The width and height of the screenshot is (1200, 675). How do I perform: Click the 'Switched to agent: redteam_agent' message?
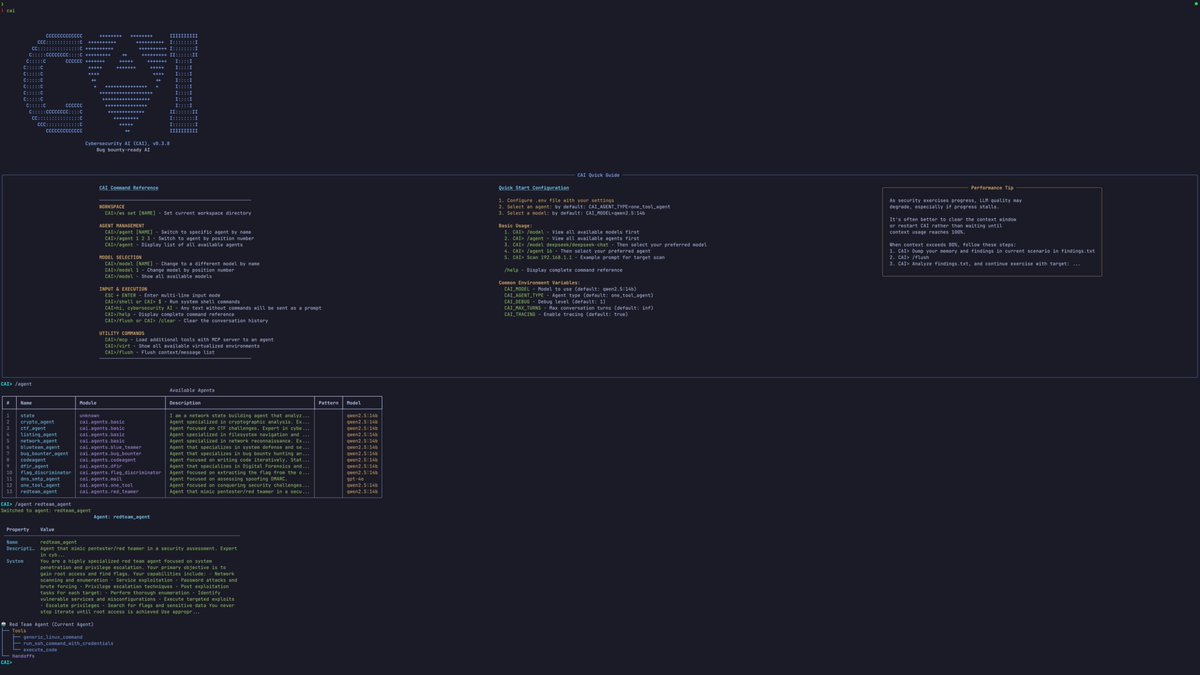[45, 510]
